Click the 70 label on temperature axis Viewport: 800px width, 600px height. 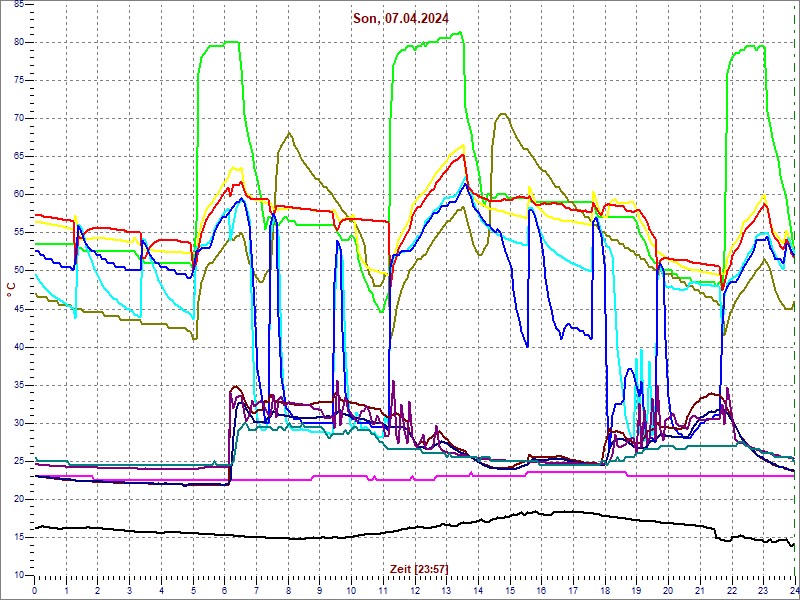tap(19, 118)
